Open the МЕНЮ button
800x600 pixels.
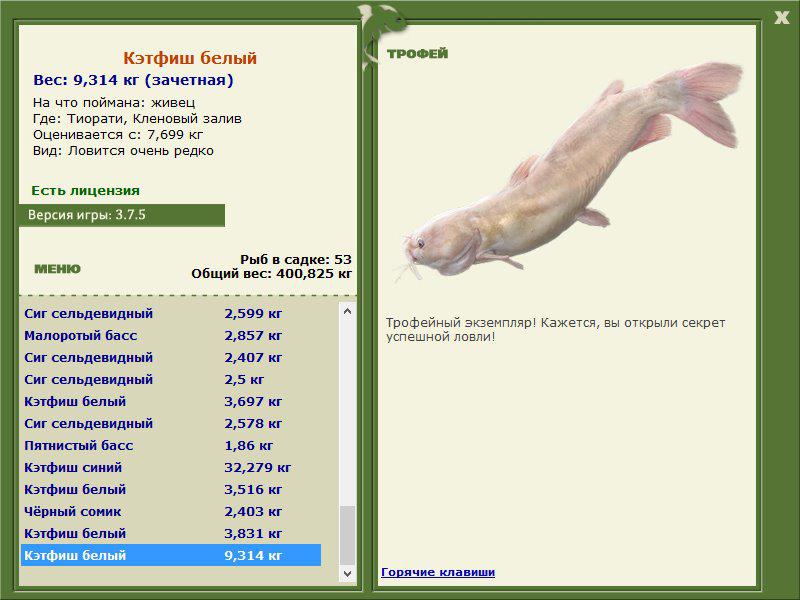click(x=57, y=269)
